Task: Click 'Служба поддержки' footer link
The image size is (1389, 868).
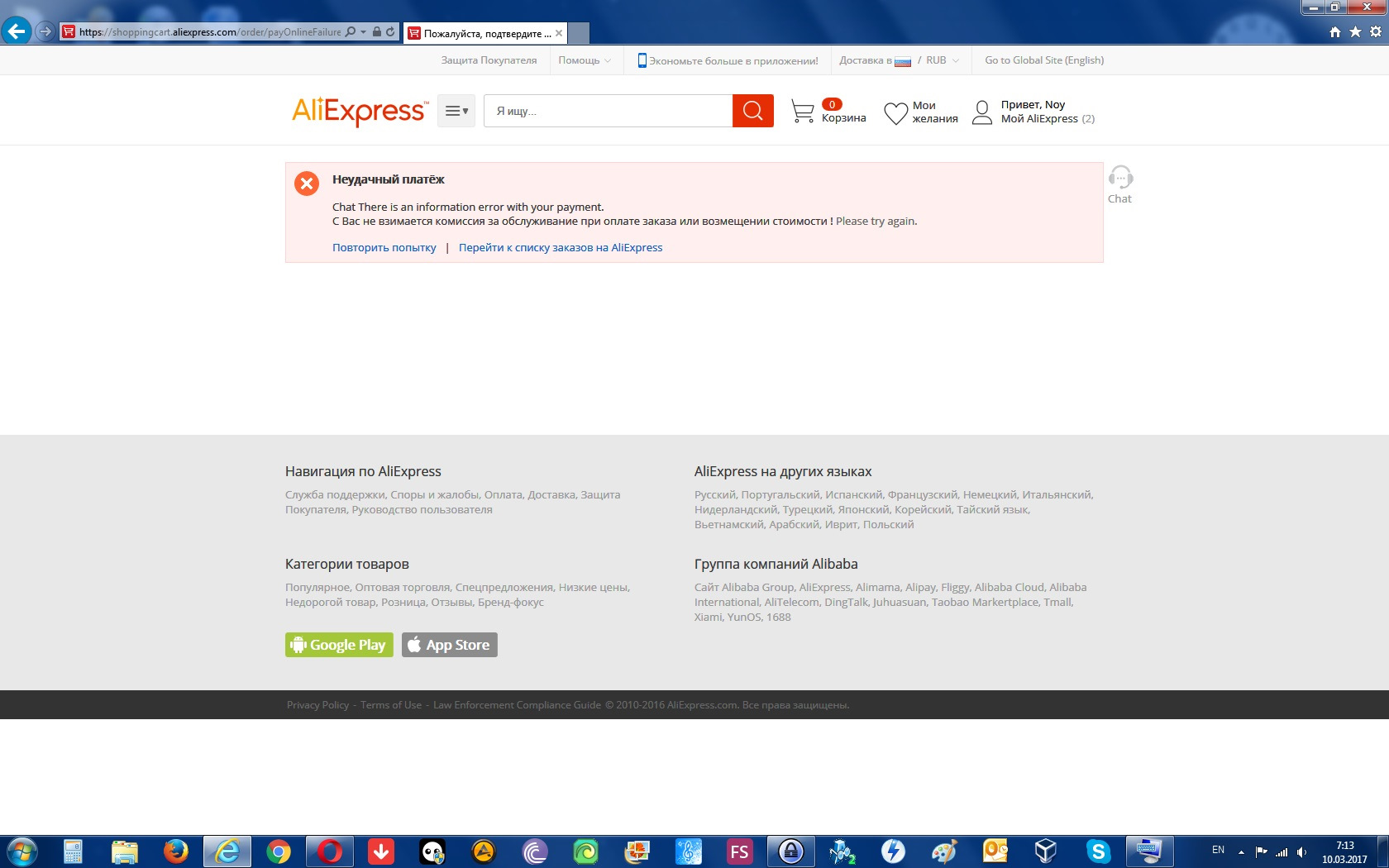Action: pos(335,495)
